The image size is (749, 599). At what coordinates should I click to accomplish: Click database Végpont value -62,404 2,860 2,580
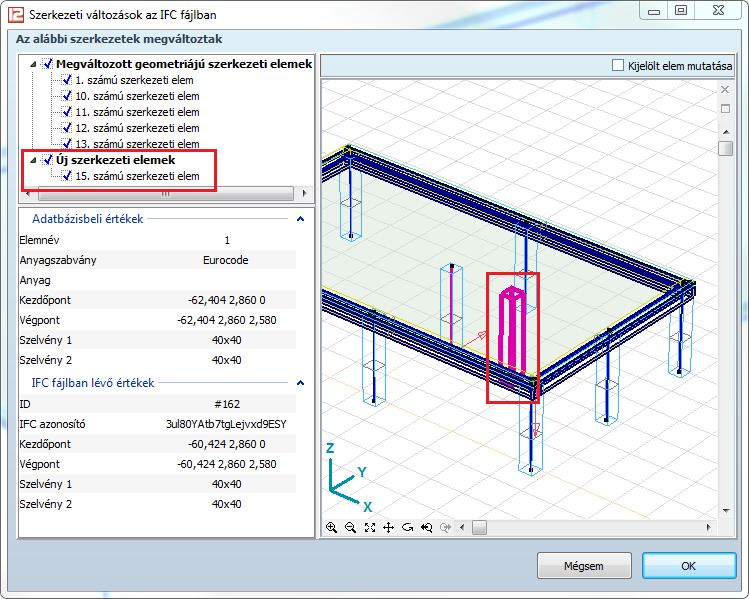click(226, 320)
